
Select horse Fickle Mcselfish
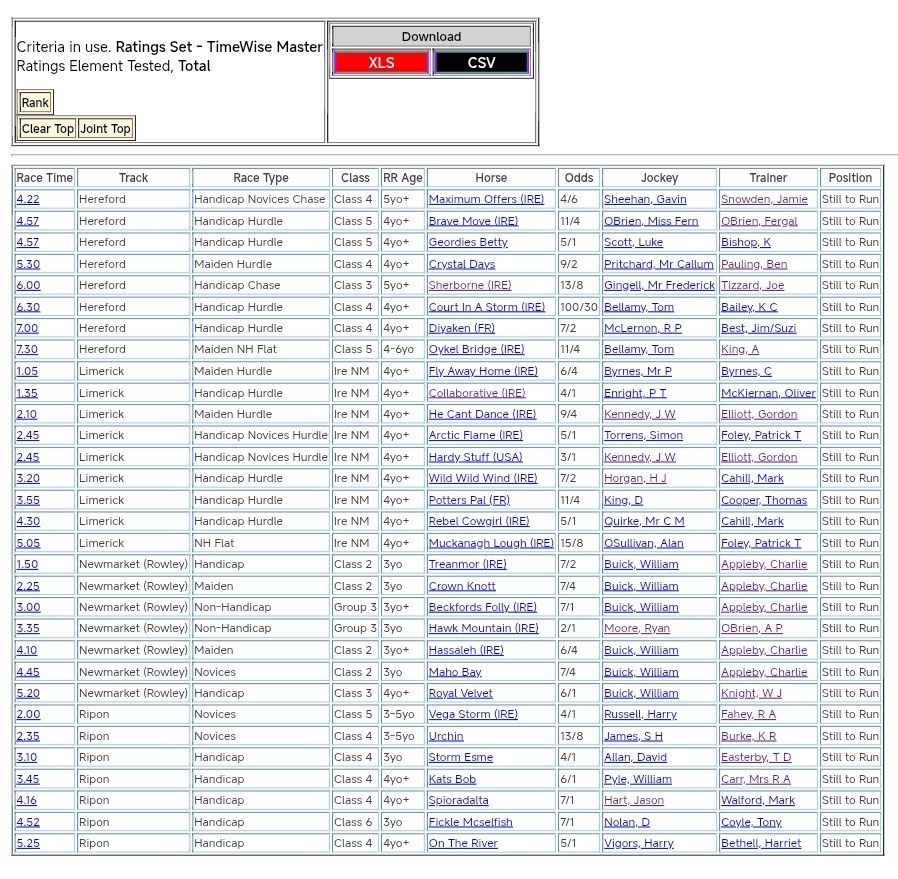point(470,822)
